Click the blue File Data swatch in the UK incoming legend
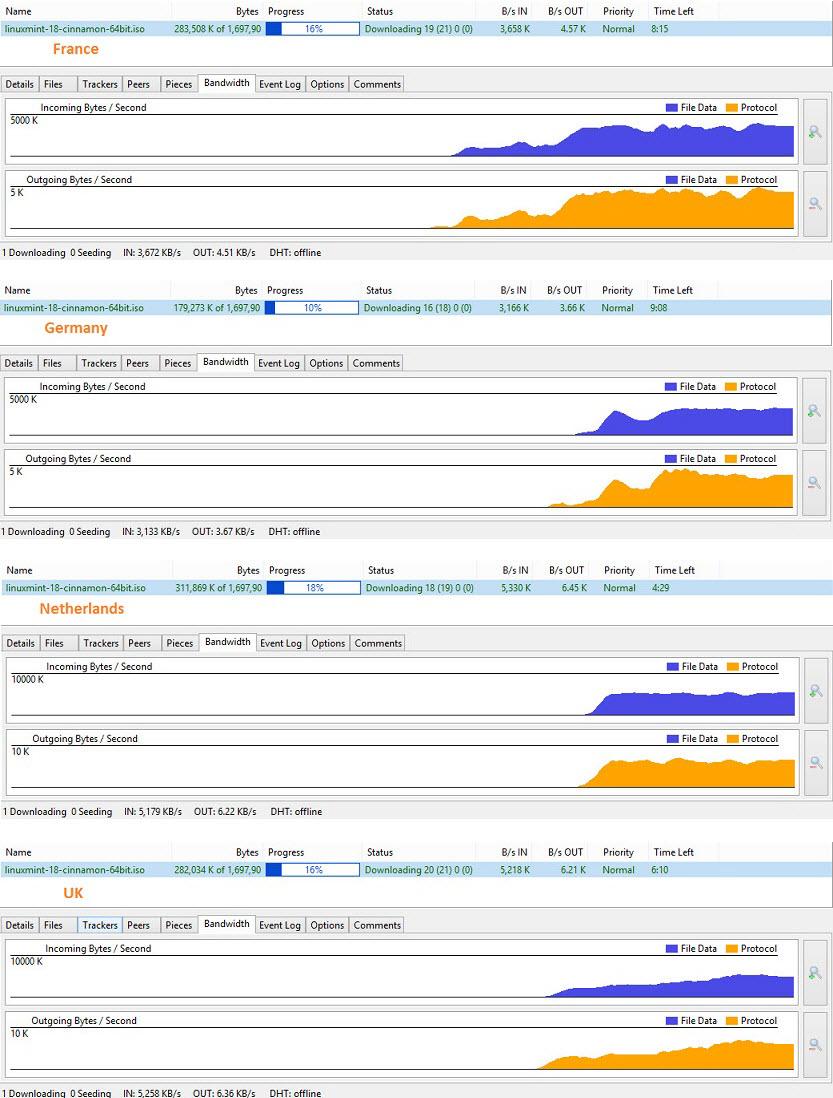 672,949
